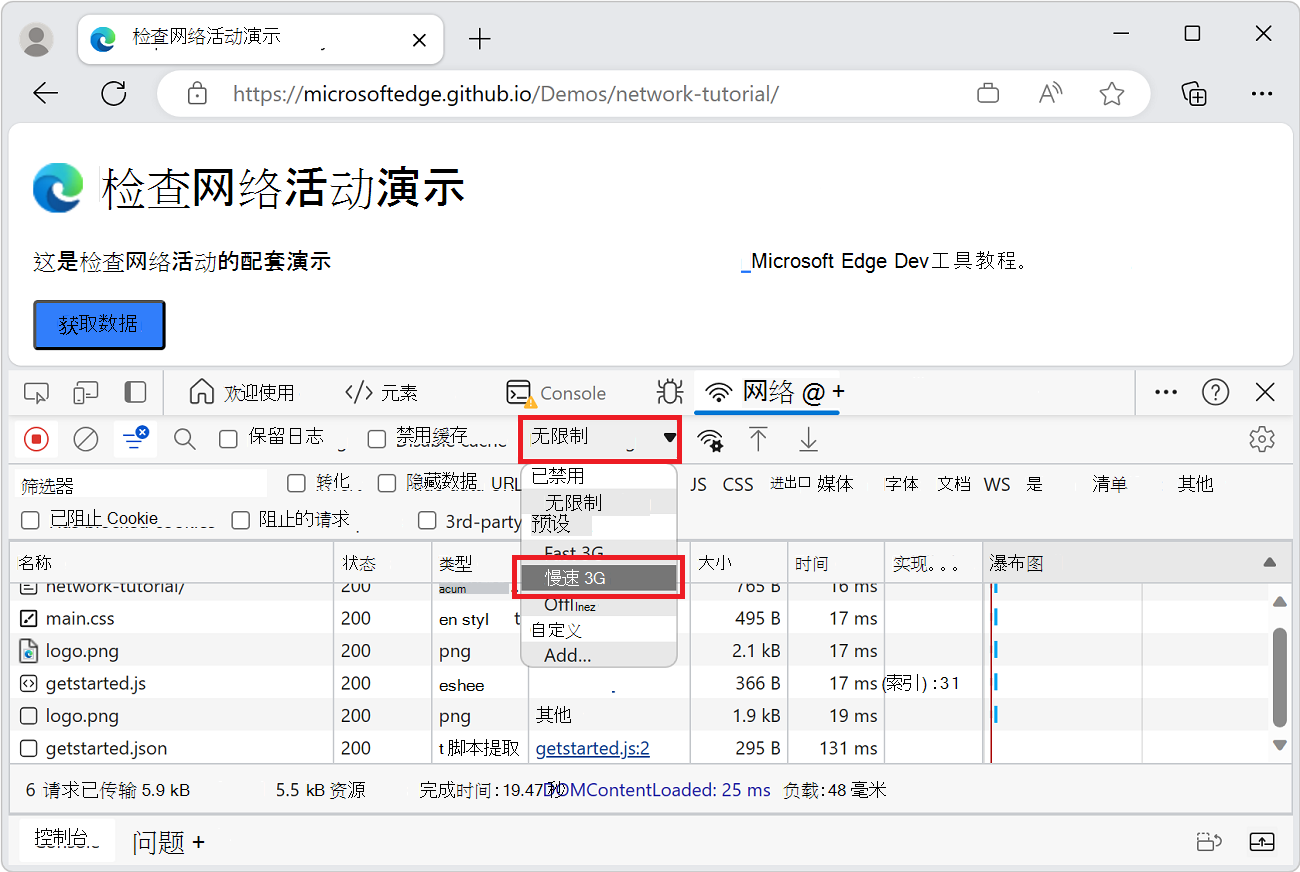Check the 隐藏数据 URL checkbox

[386, 484]
